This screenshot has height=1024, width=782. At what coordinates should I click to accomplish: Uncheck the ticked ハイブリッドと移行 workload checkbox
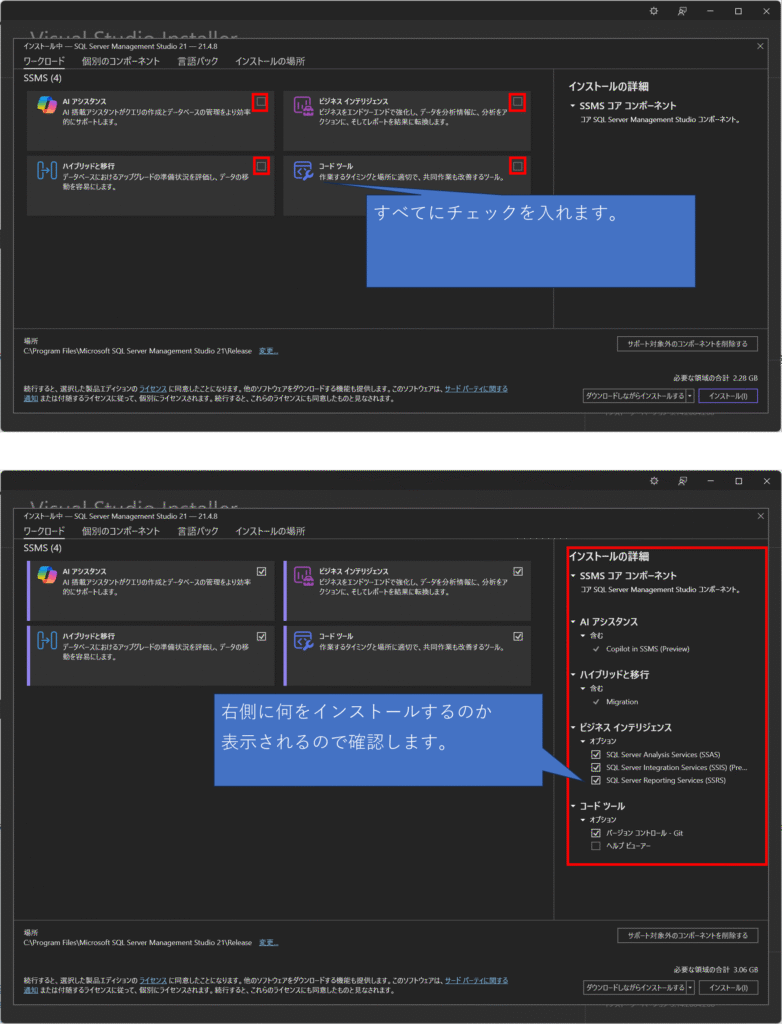click(x=261, y=636)
